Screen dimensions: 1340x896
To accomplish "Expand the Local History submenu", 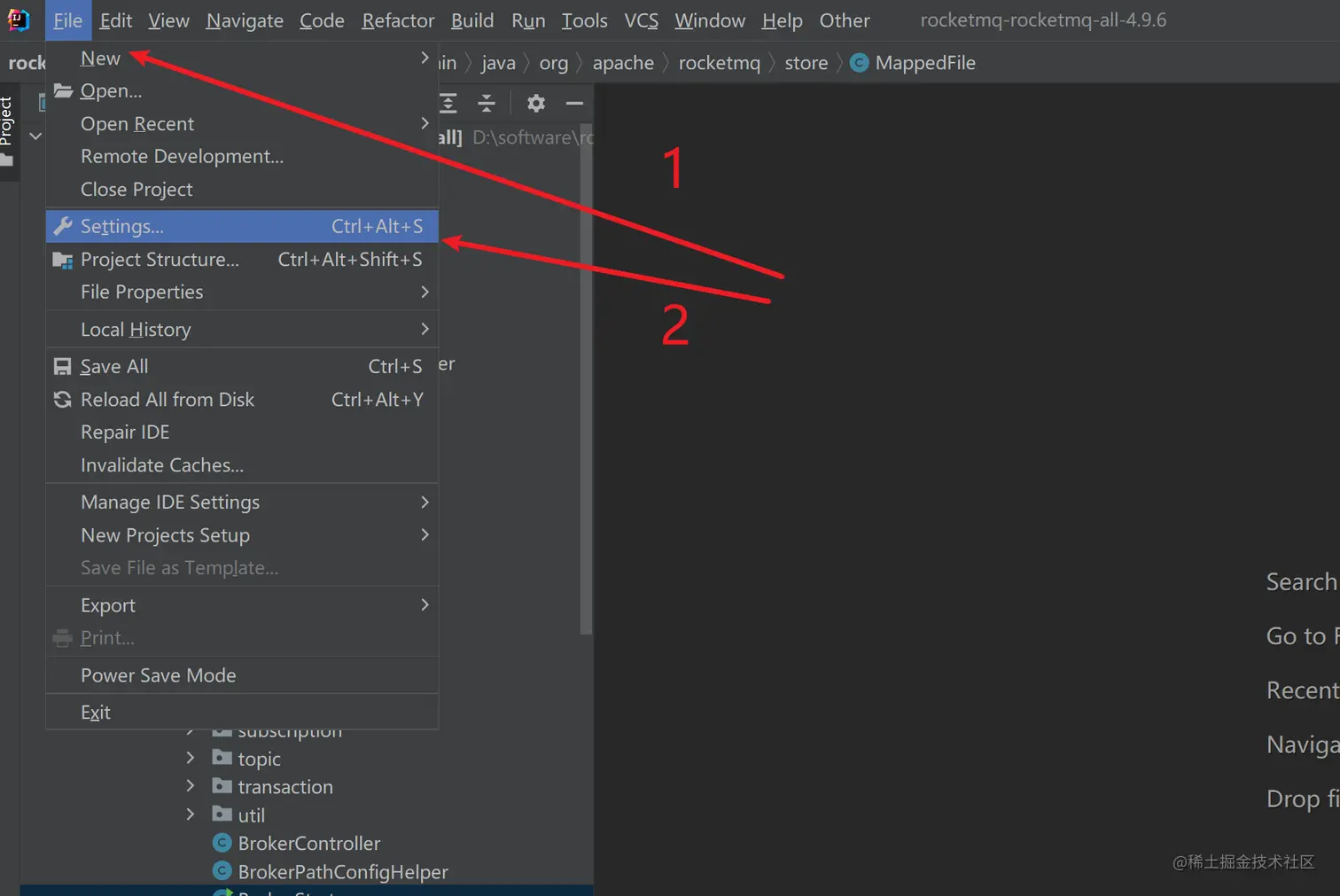I will coord(242,330).
